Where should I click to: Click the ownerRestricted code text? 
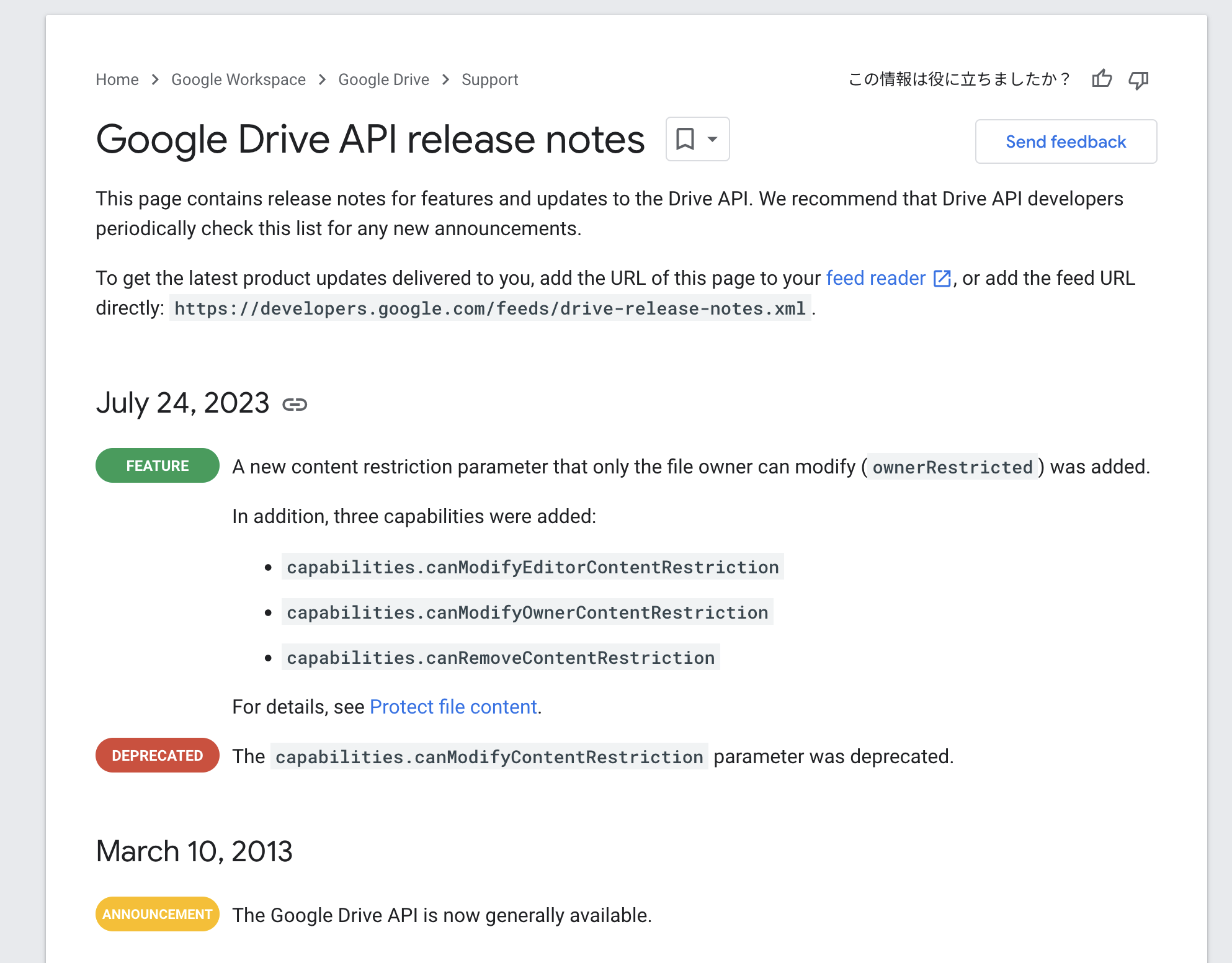pyautogui.click(x=952, y=467)
